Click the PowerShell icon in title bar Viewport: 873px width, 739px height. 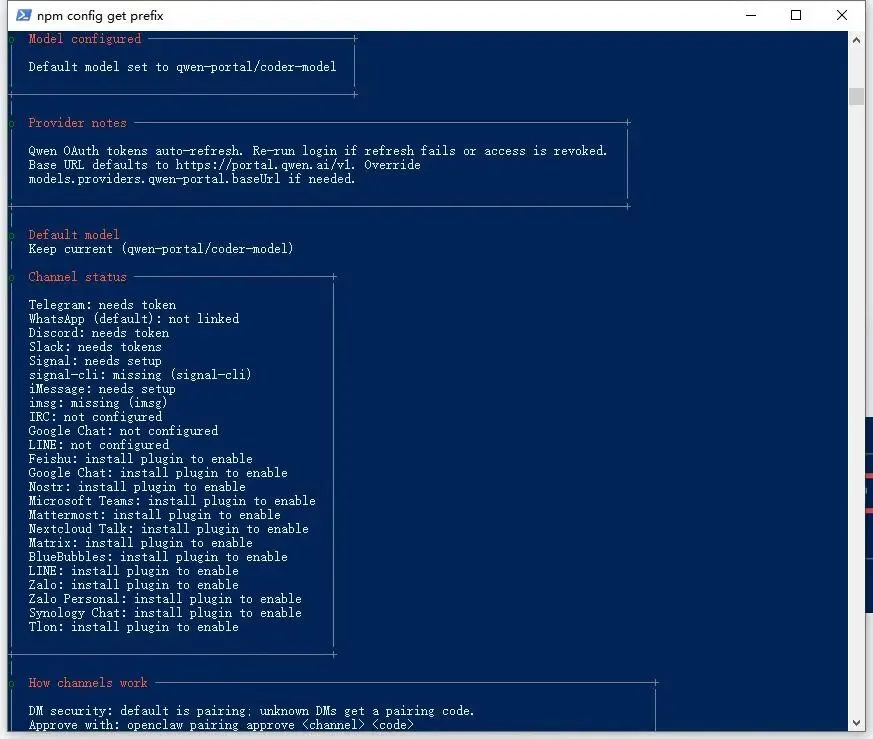(x=23, y=15)
